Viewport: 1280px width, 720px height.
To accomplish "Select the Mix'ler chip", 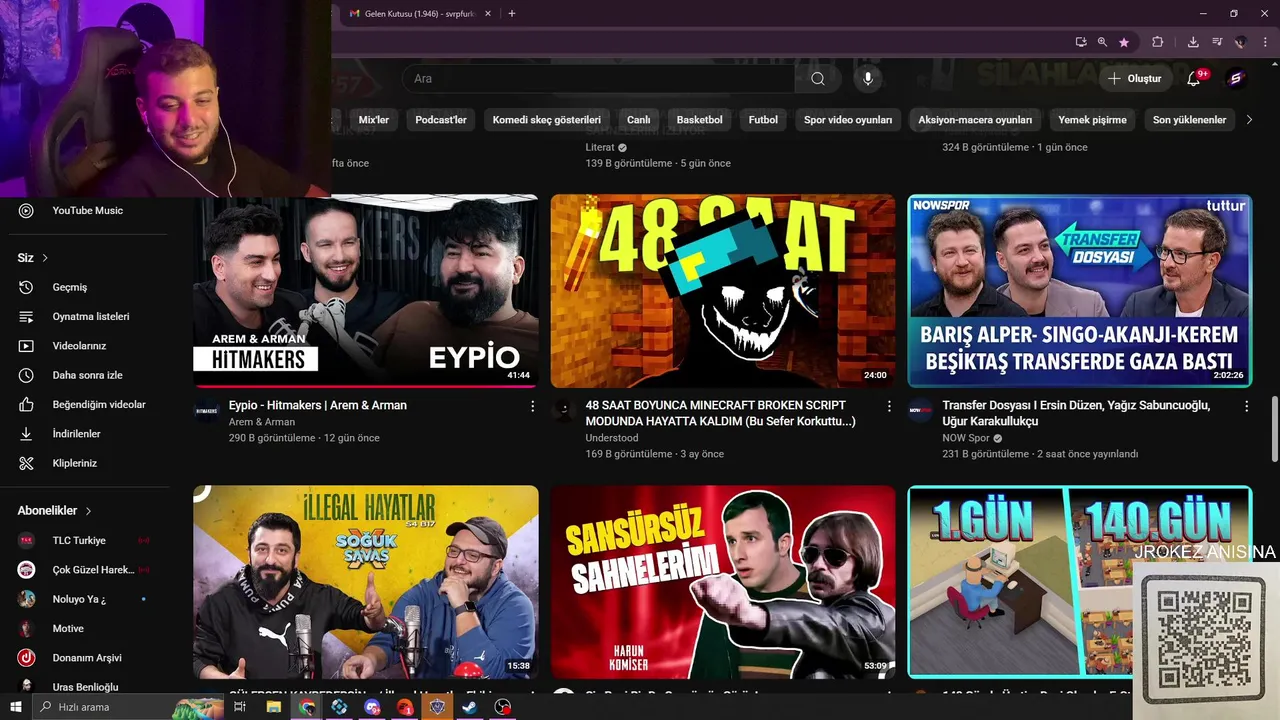I will [x=374, y=120].
